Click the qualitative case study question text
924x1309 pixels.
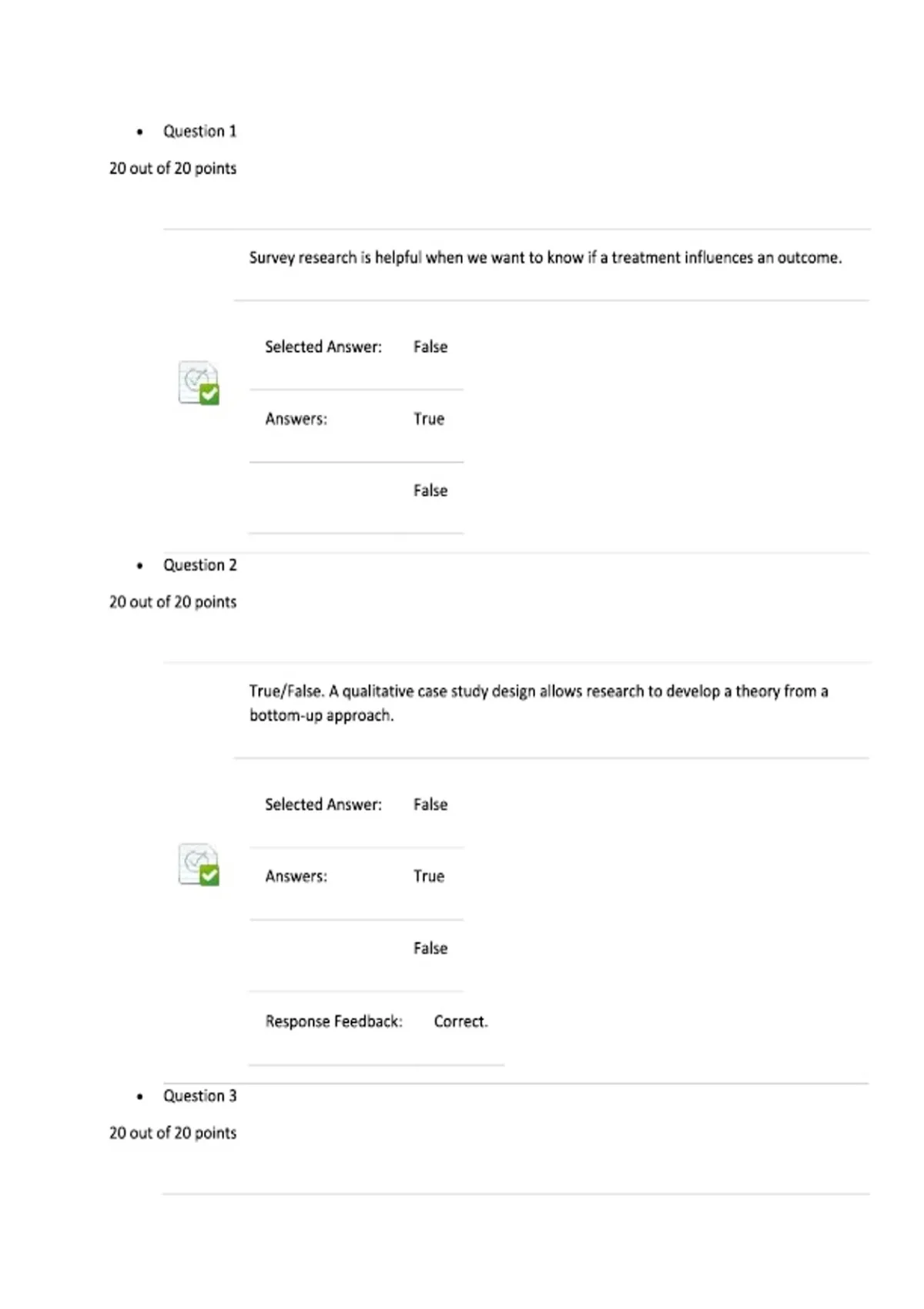coord(538,703)
